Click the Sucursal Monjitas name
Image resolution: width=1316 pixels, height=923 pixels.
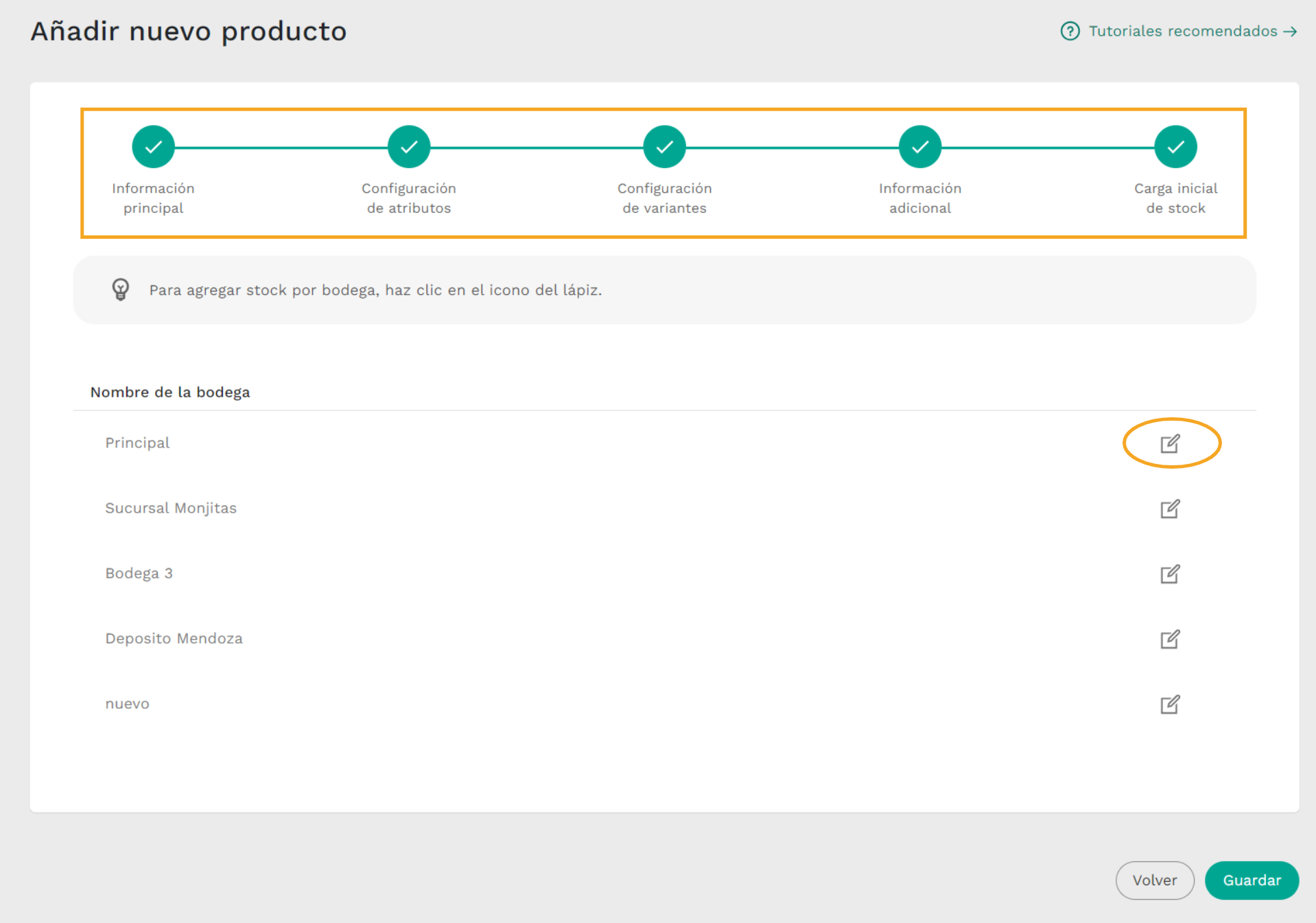171,509
